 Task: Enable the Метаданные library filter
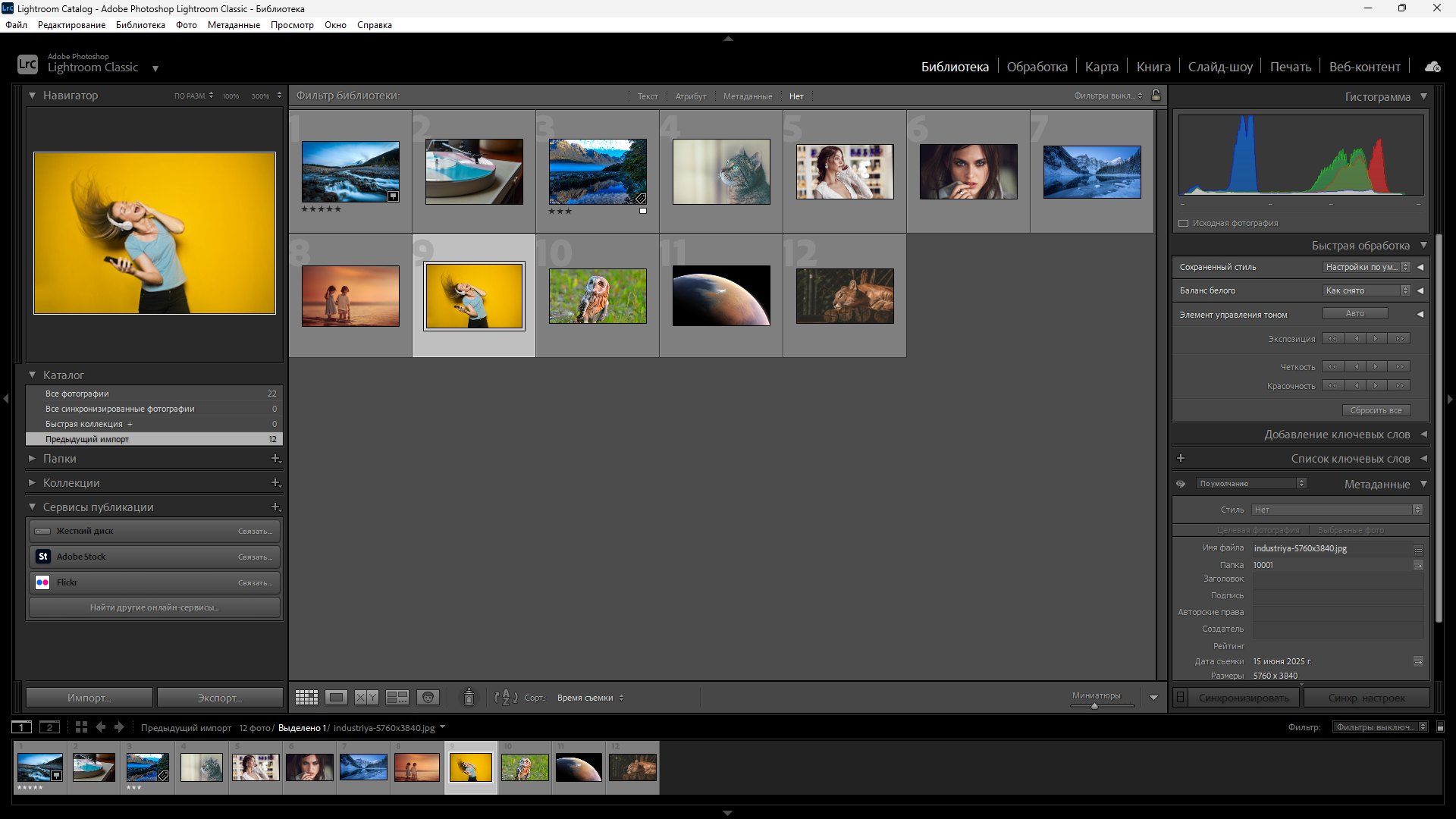pyautogui.click(x=748, y=96)
